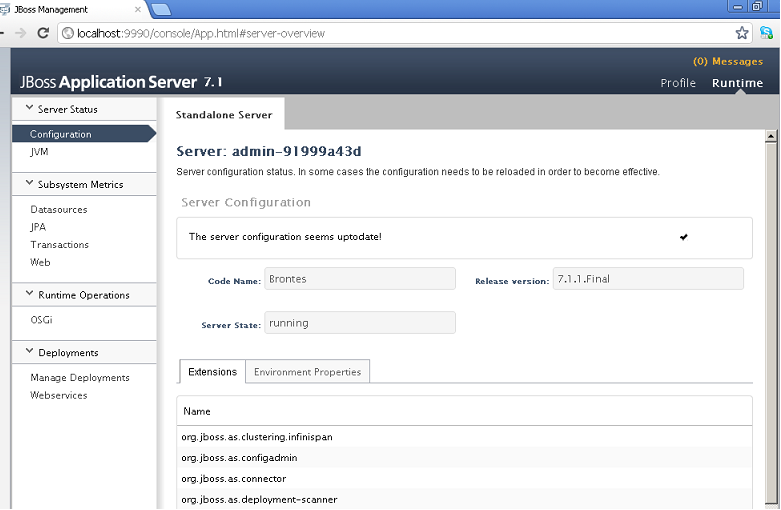Open Manage Deployments in the sidebar
The width and height of the screenshot is (781, 510).
[x=80, y=378]
